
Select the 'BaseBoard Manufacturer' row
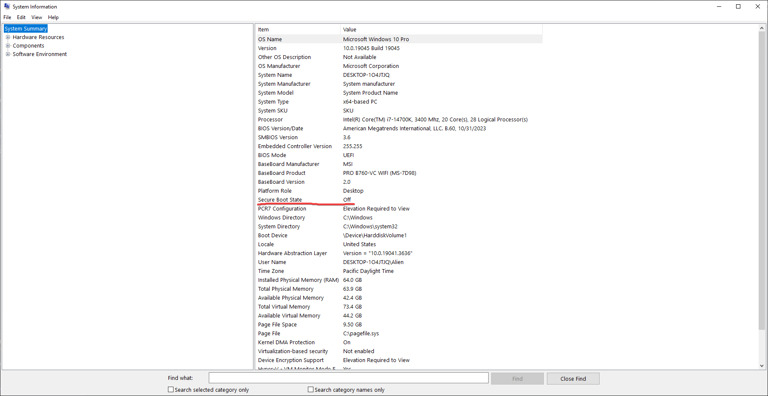click(399, 164)
